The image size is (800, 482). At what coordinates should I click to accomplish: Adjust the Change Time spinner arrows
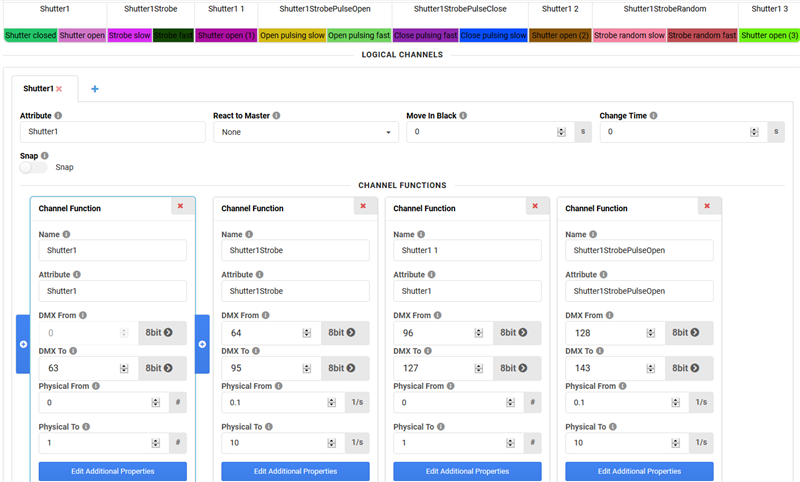click(755, 132)
